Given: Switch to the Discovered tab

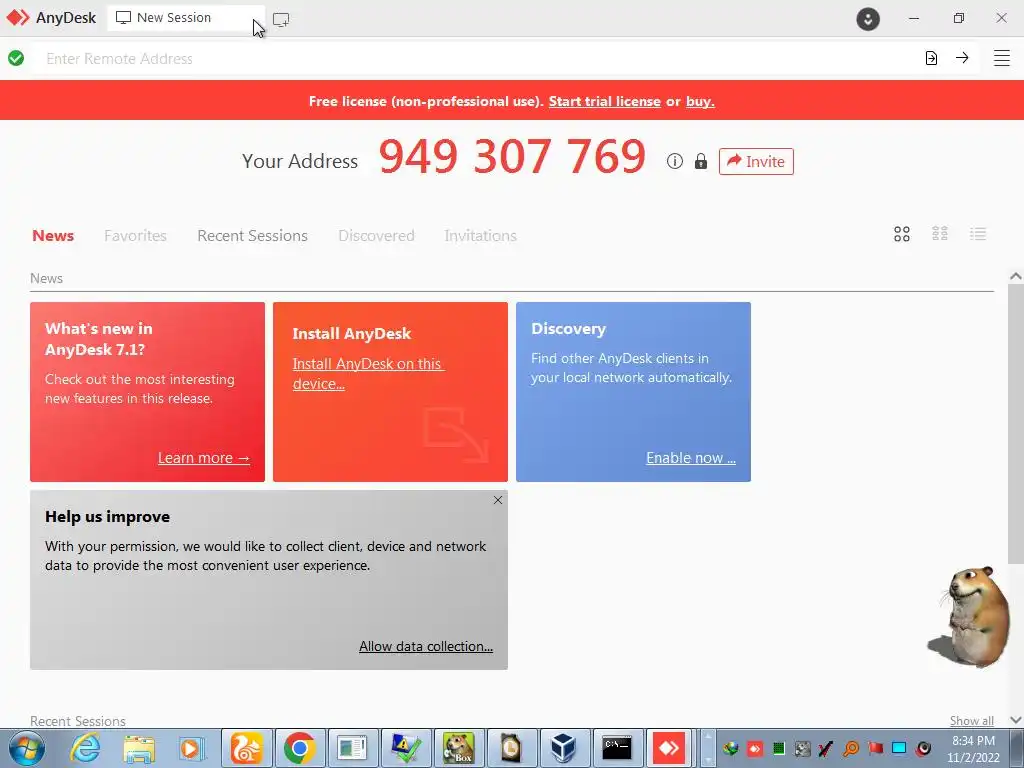Looking at the screenshot, I should coord(376,236).
